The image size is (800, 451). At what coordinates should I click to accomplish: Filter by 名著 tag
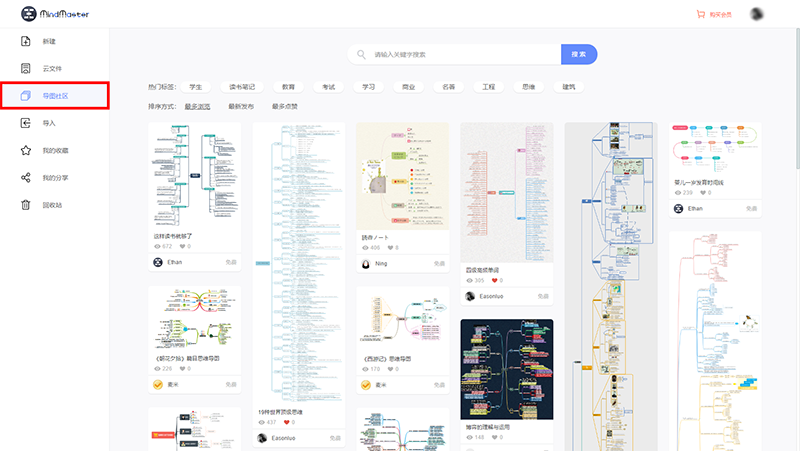coord(448,87)
